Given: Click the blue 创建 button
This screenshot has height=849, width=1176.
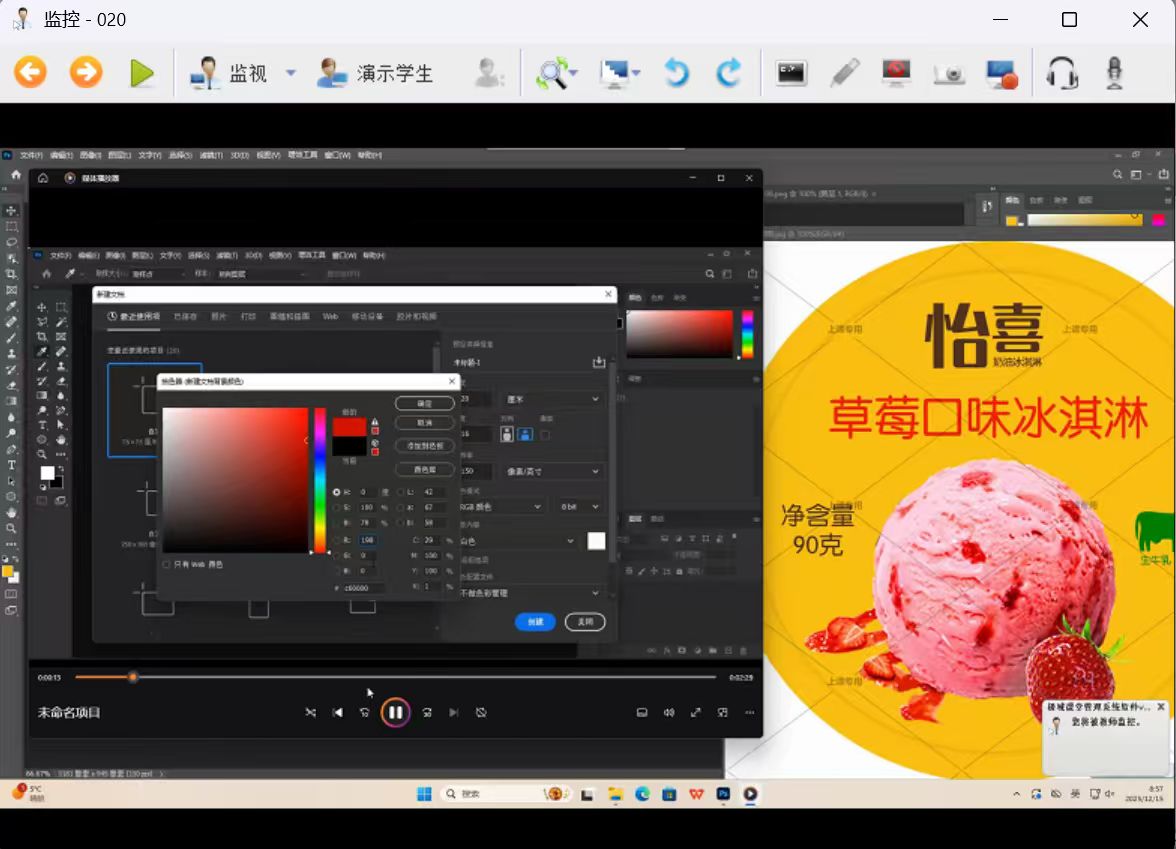Looking at the screenshot, I should (535, 622).
